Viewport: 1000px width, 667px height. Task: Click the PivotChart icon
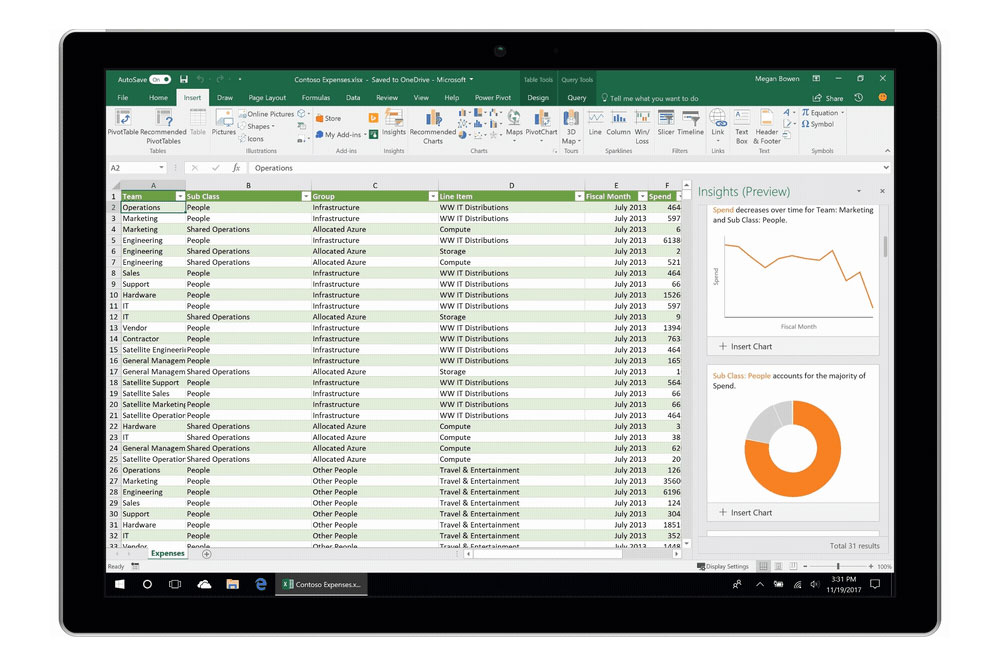coord(541,118)
